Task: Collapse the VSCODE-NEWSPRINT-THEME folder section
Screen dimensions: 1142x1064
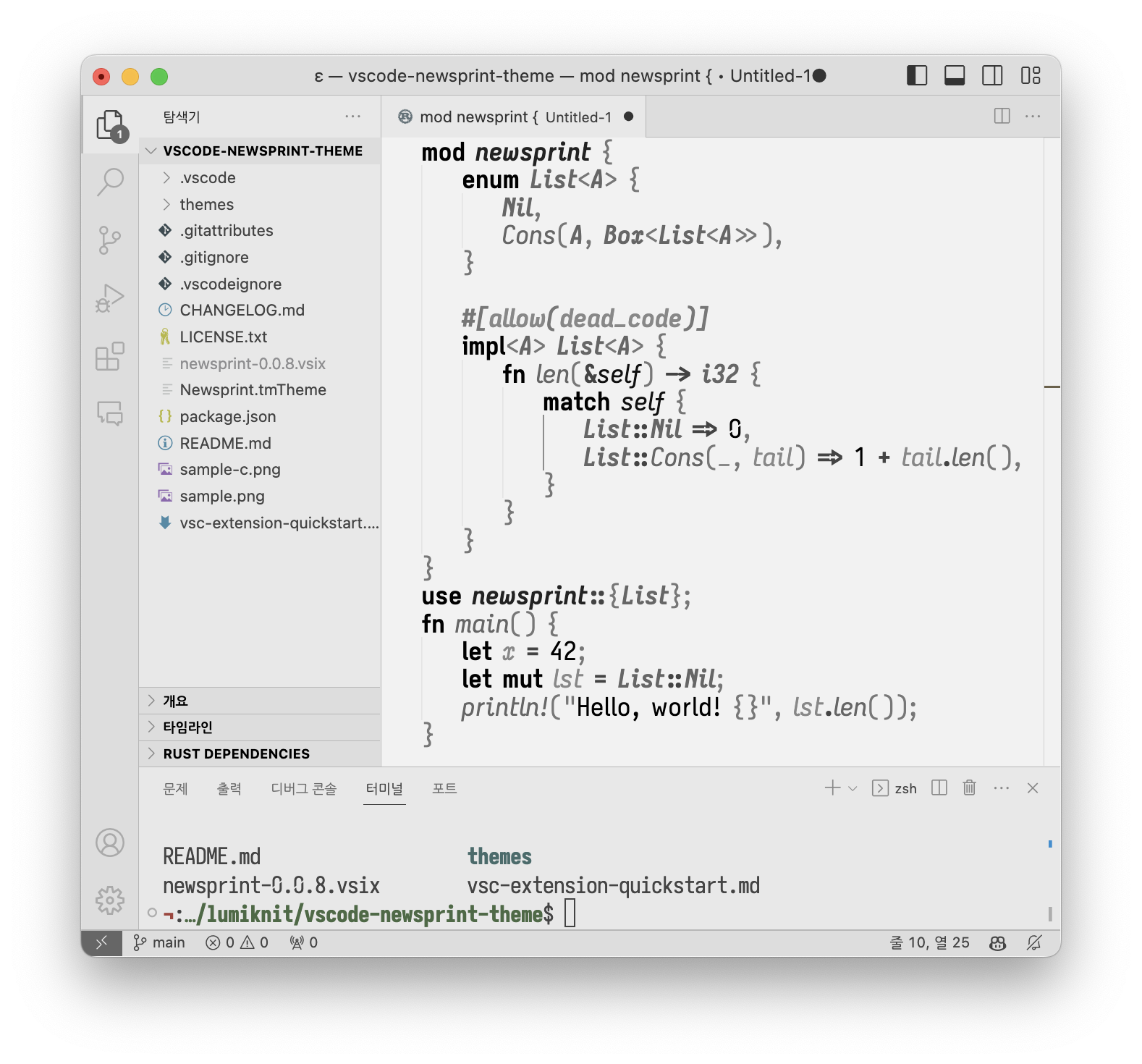Action: click(x=260, y=151)
